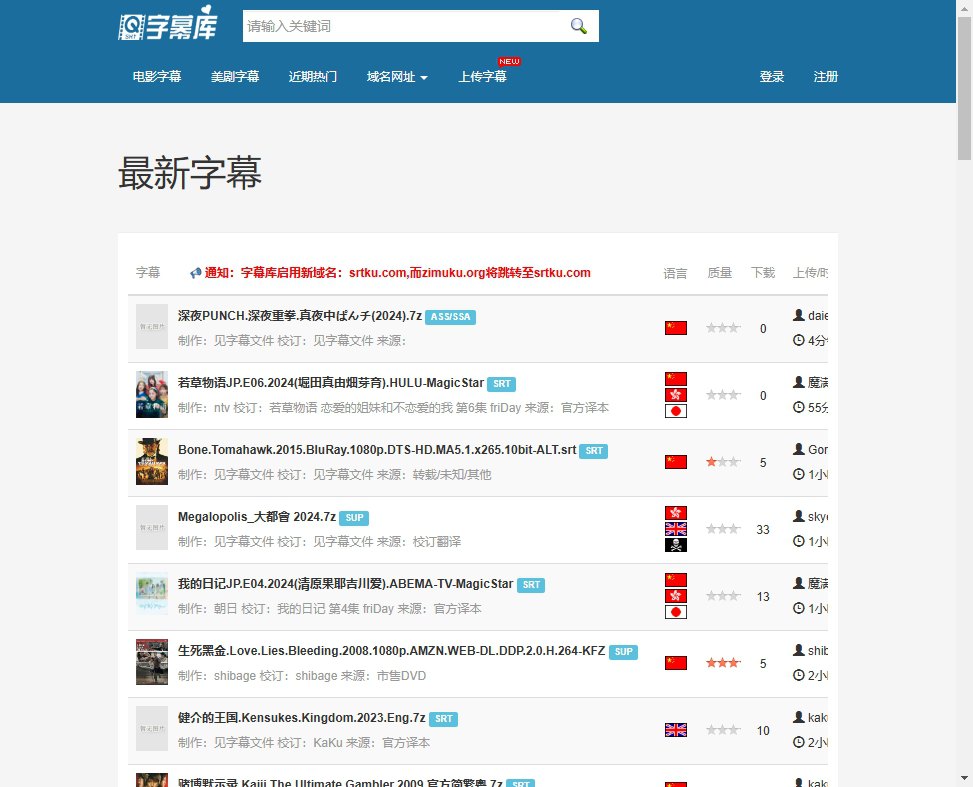Open the 美剧字幕 menu item

[x=235, y=77]
